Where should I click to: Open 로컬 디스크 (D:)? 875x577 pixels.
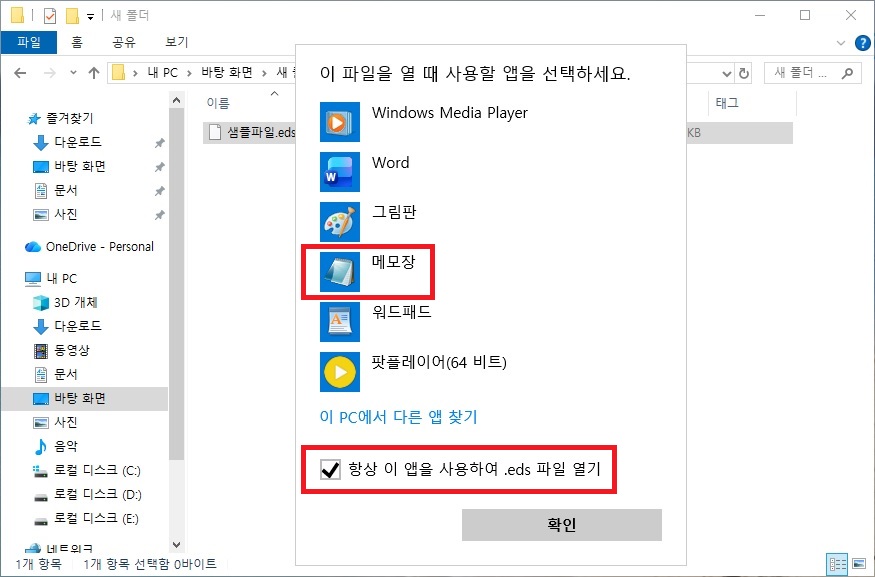tap(97, 494)
